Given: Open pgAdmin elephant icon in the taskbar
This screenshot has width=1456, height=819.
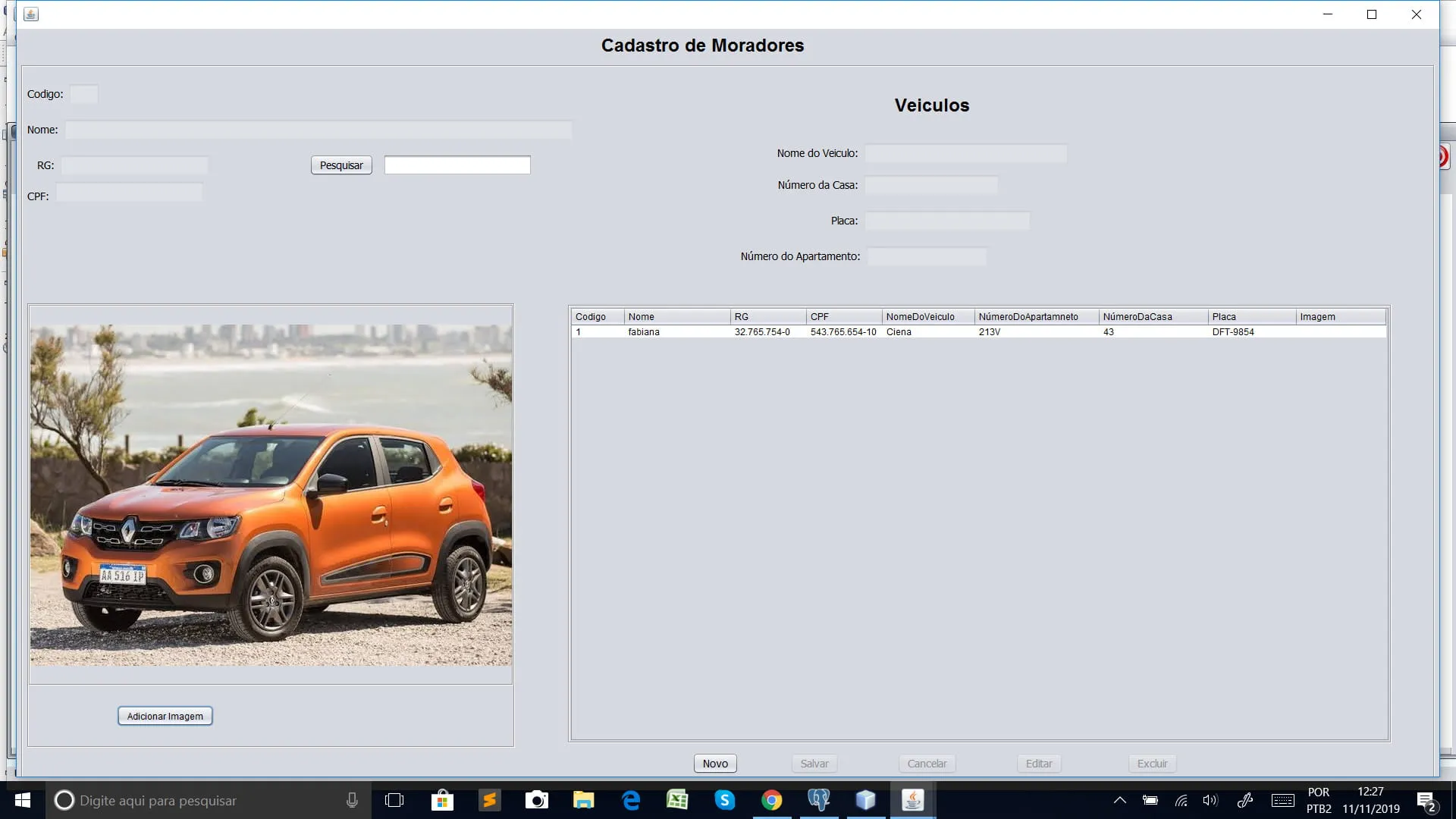Looking at the screenshot, I should (818, 800).
